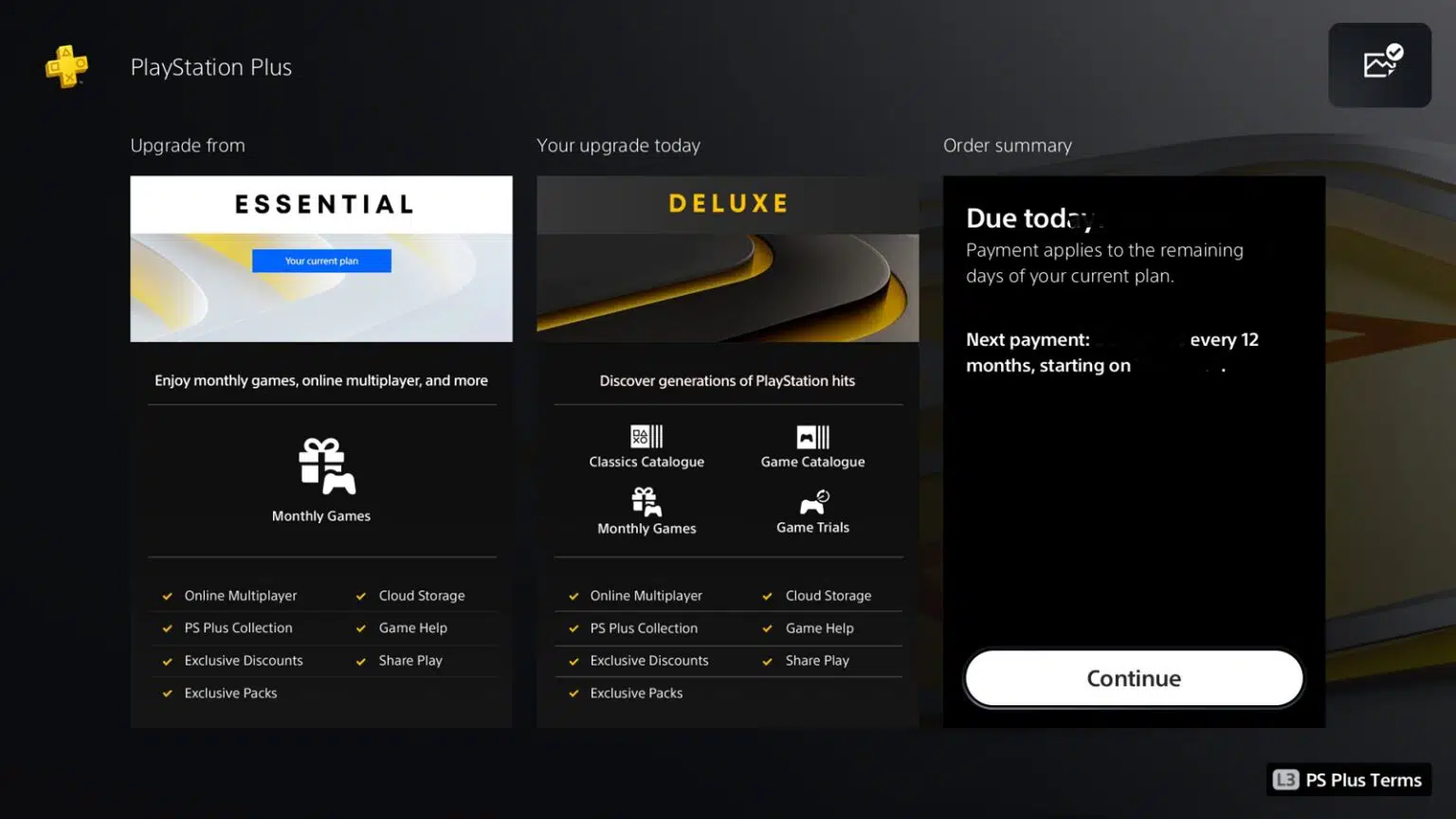Click the PlayStation Plus logo icon

66,66
